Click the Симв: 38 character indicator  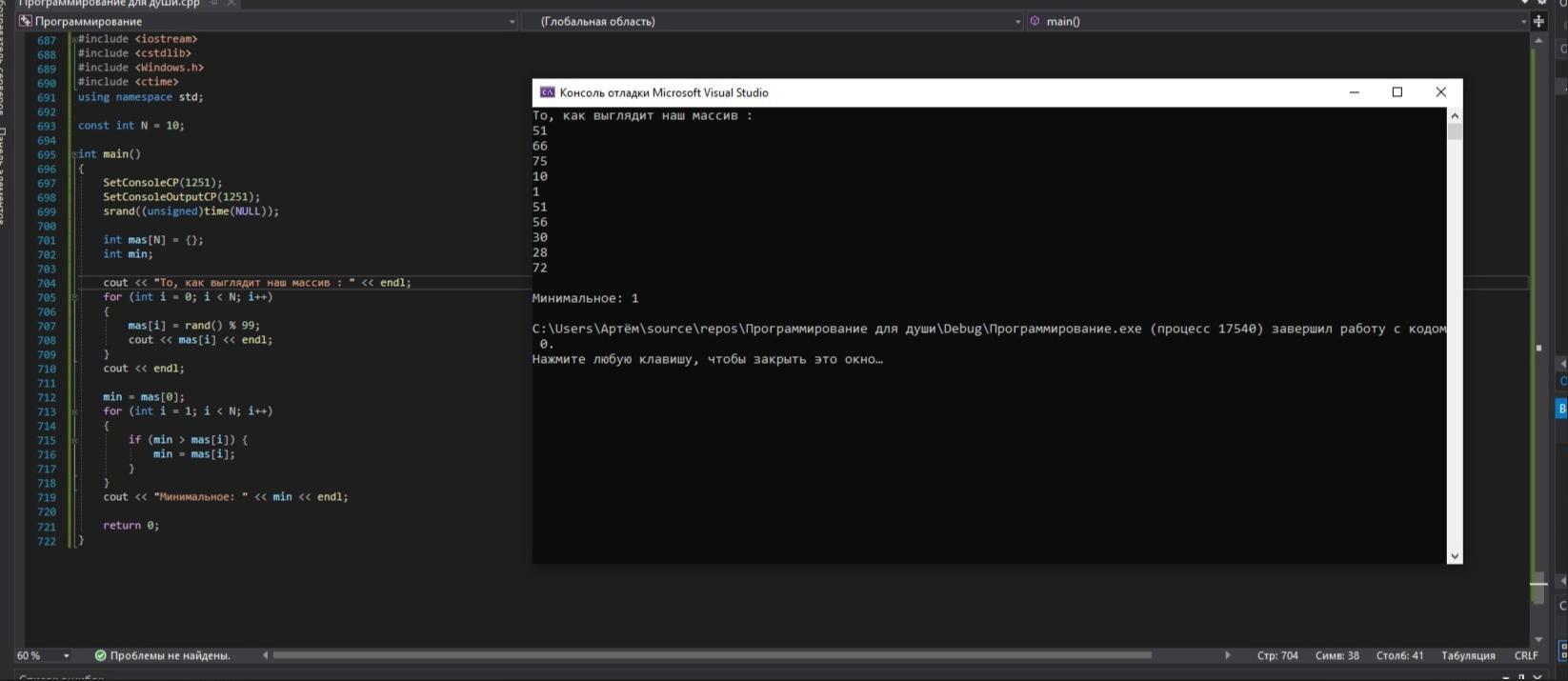pos(1337,655)
